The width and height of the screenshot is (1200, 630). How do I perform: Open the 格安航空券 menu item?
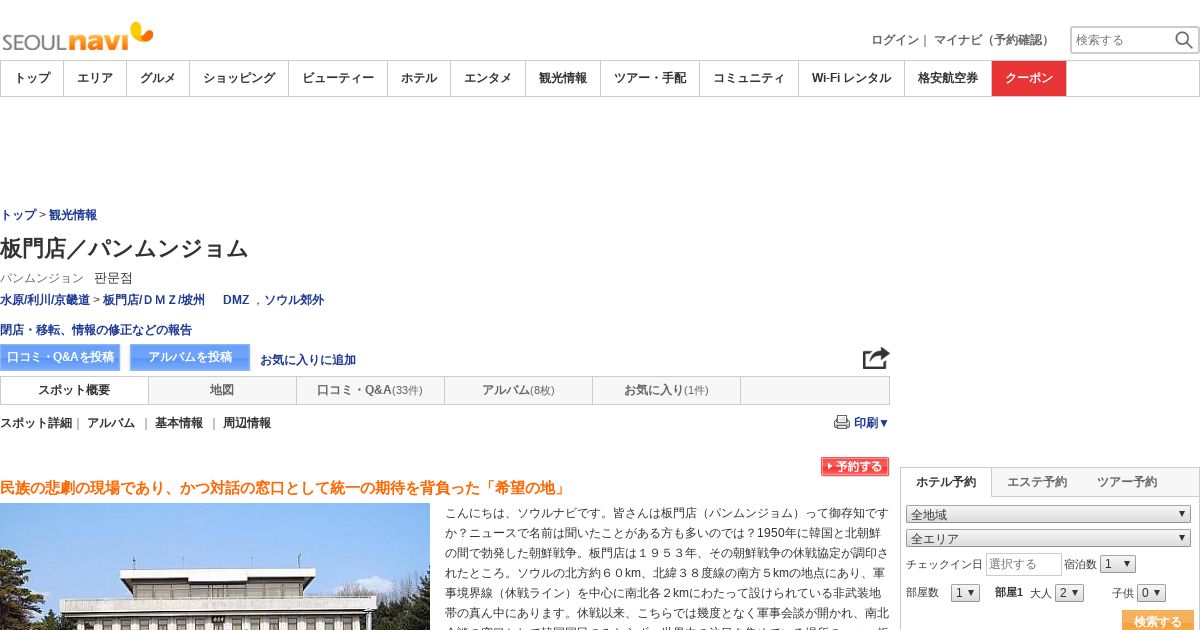click(948, 78)
